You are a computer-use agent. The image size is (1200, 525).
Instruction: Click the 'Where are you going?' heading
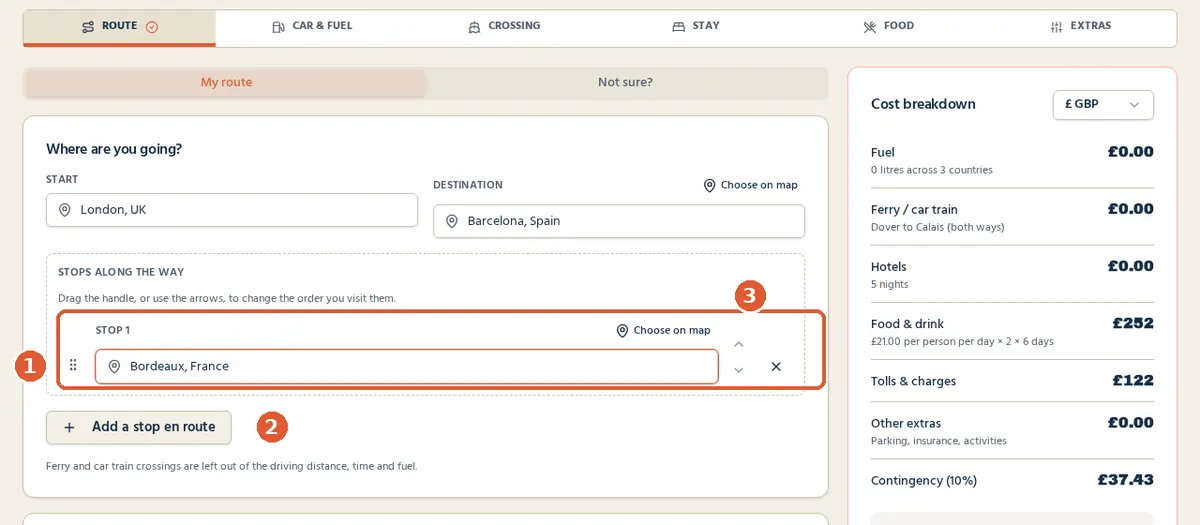click(114, 149)
